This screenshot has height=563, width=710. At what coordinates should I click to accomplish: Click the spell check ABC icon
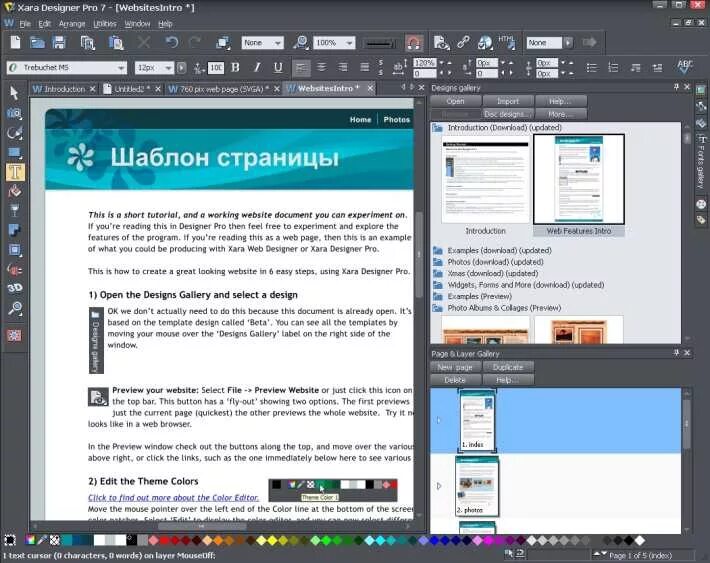pyautogui.click(x=684, y=67)
